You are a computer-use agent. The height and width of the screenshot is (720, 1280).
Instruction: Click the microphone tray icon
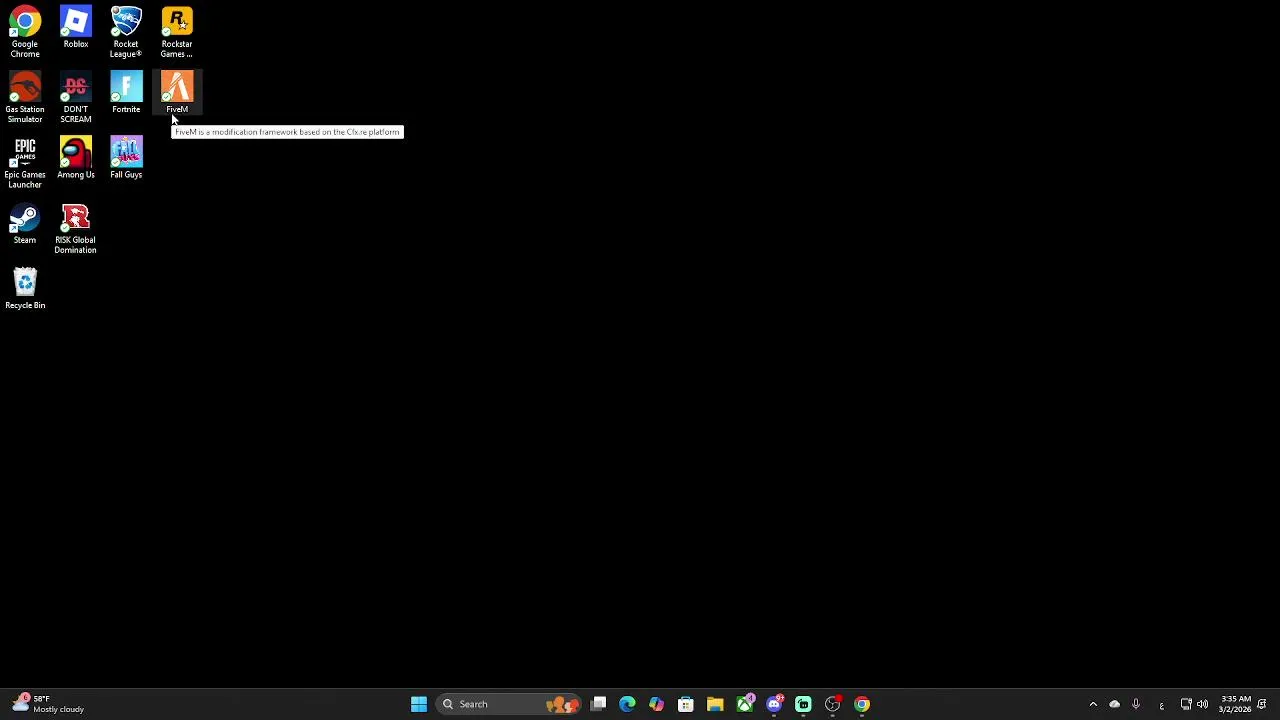click(1136, 704)
